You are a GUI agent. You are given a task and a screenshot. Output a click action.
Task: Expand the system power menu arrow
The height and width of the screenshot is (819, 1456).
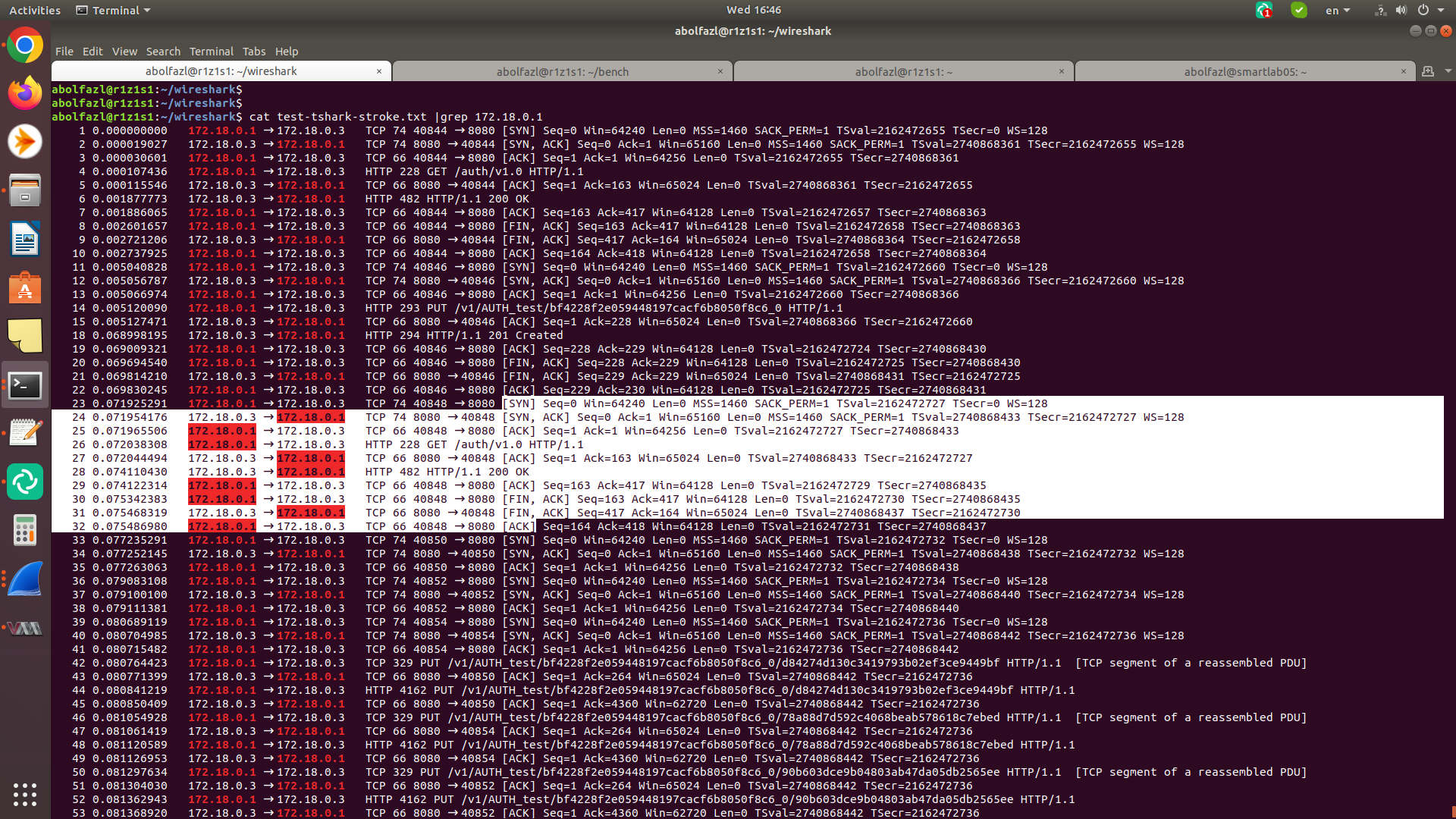pos(1441,11)
